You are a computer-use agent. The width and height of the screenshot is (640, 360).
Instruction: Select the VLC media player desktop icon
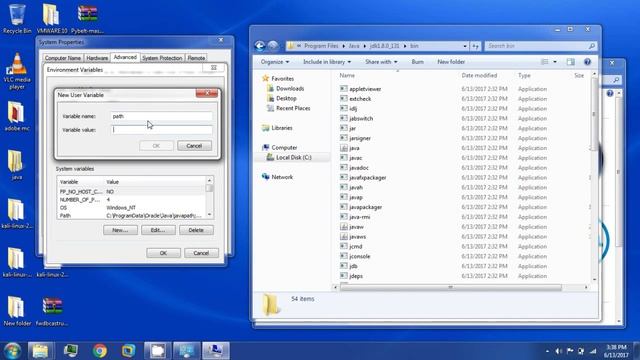(x=17, y=70)
